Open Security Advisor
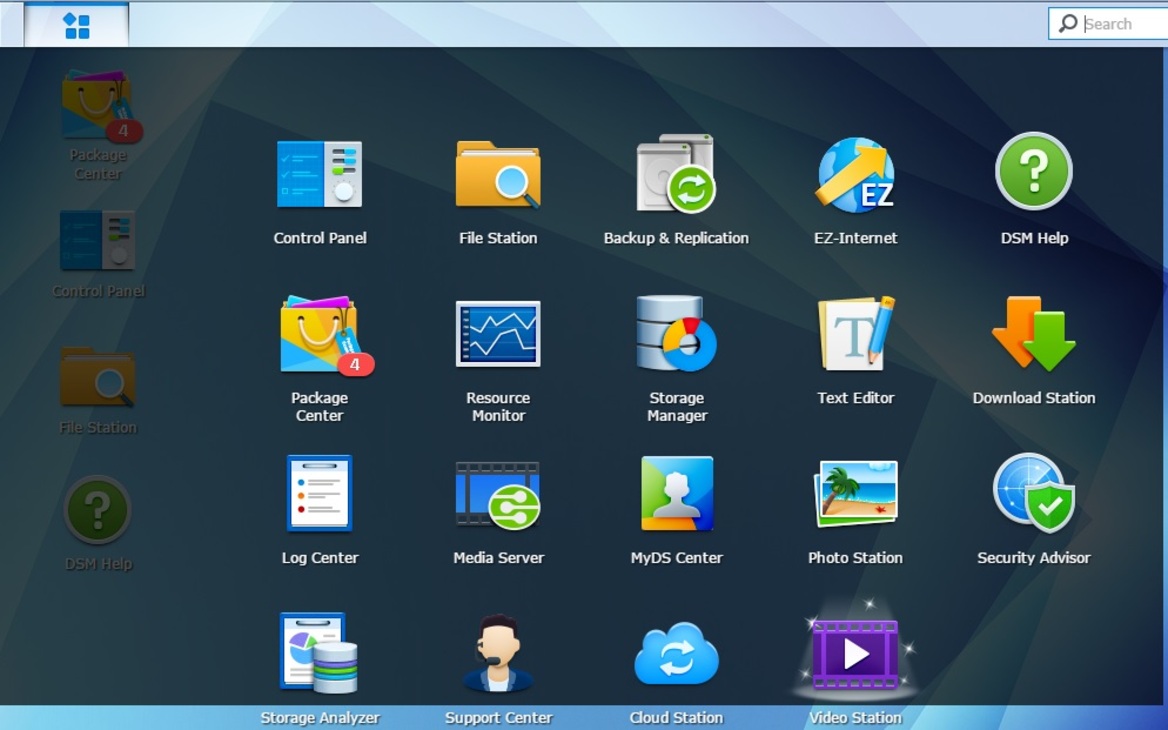Viewport: 1168px width, 730px height. pyautogui.click(x=1034, y=492)
